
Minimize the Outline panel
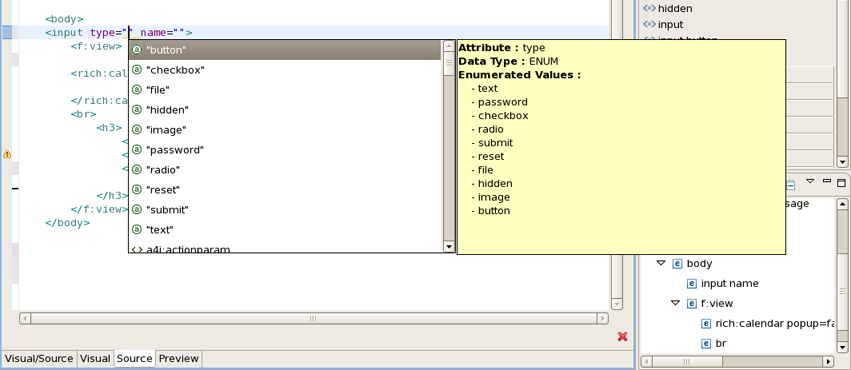(x=827, y=181)
